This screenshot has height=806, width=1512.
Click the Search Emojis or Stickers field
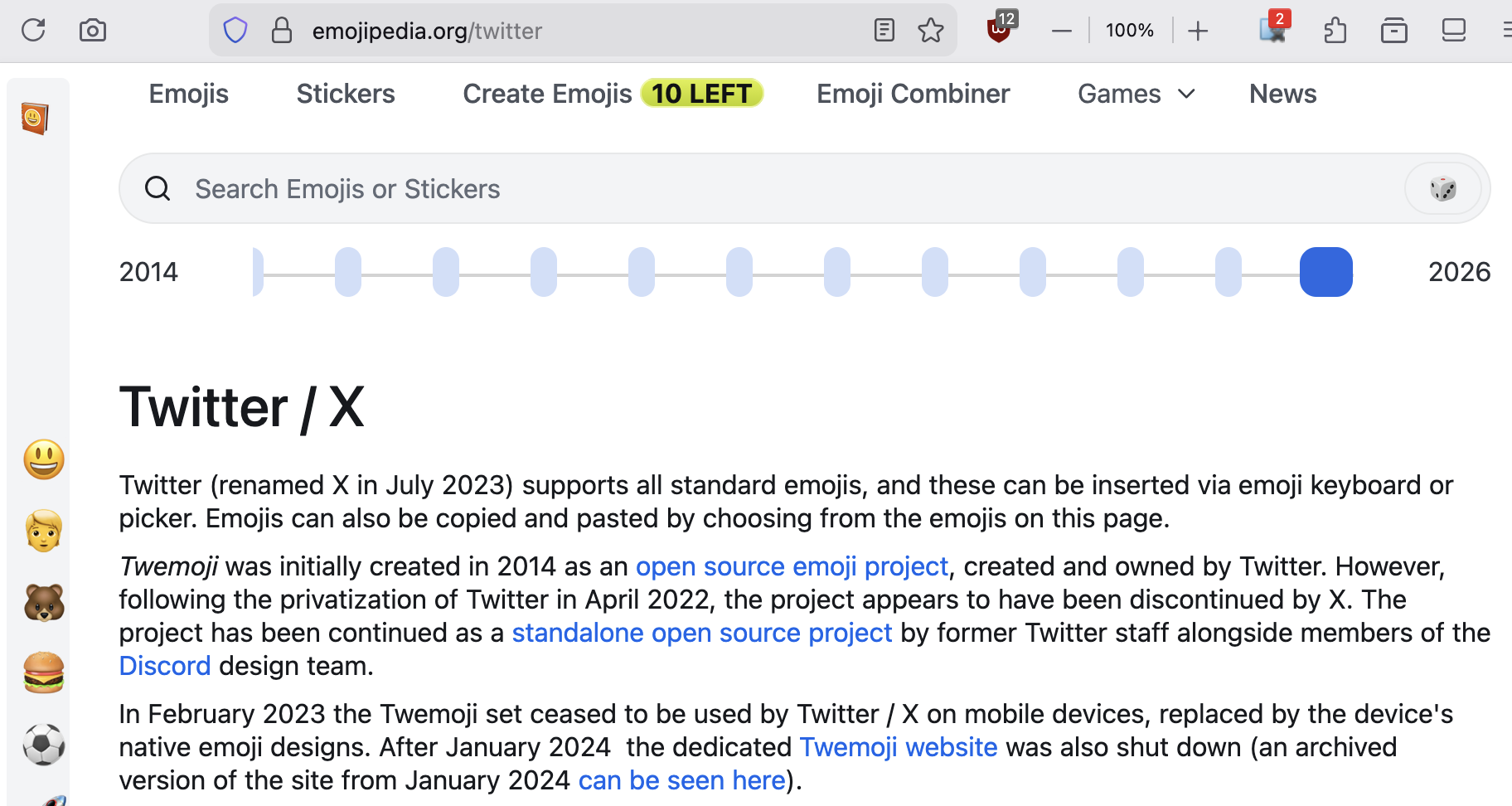746,189
